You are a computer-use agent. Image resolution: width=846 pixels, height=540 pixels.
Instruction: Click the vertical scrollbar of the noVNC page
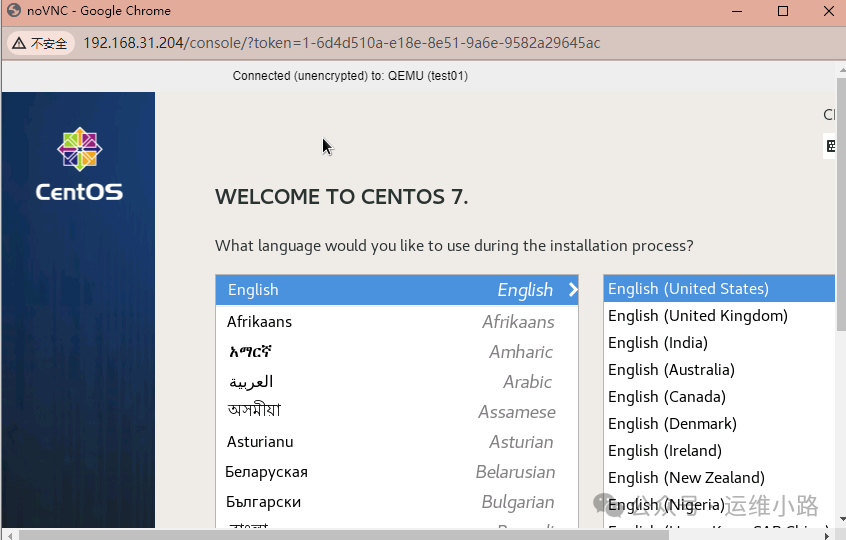pos(841,205)
